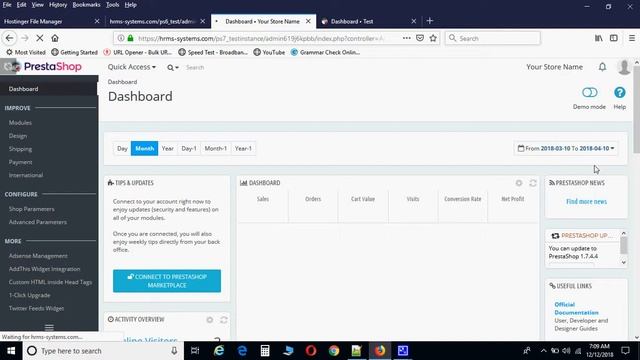Open 1-Click Upgrade in sidebar

(x=29, y=295)
